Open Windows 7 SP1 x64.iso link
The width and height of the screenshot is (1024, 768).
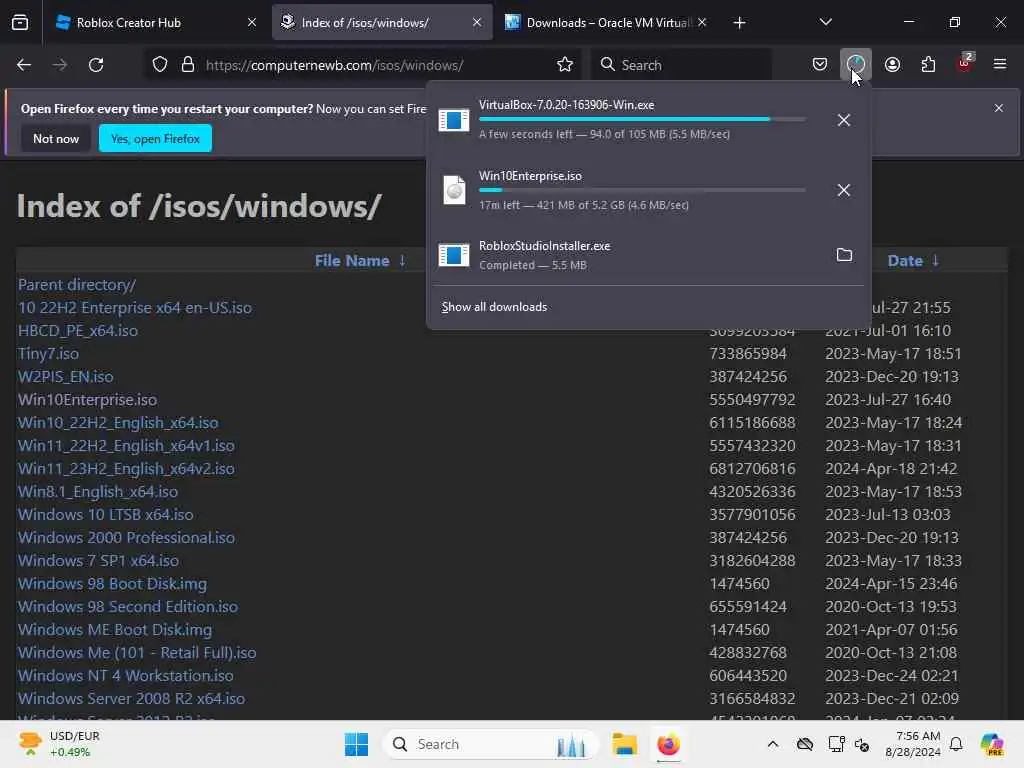(99, 560)
